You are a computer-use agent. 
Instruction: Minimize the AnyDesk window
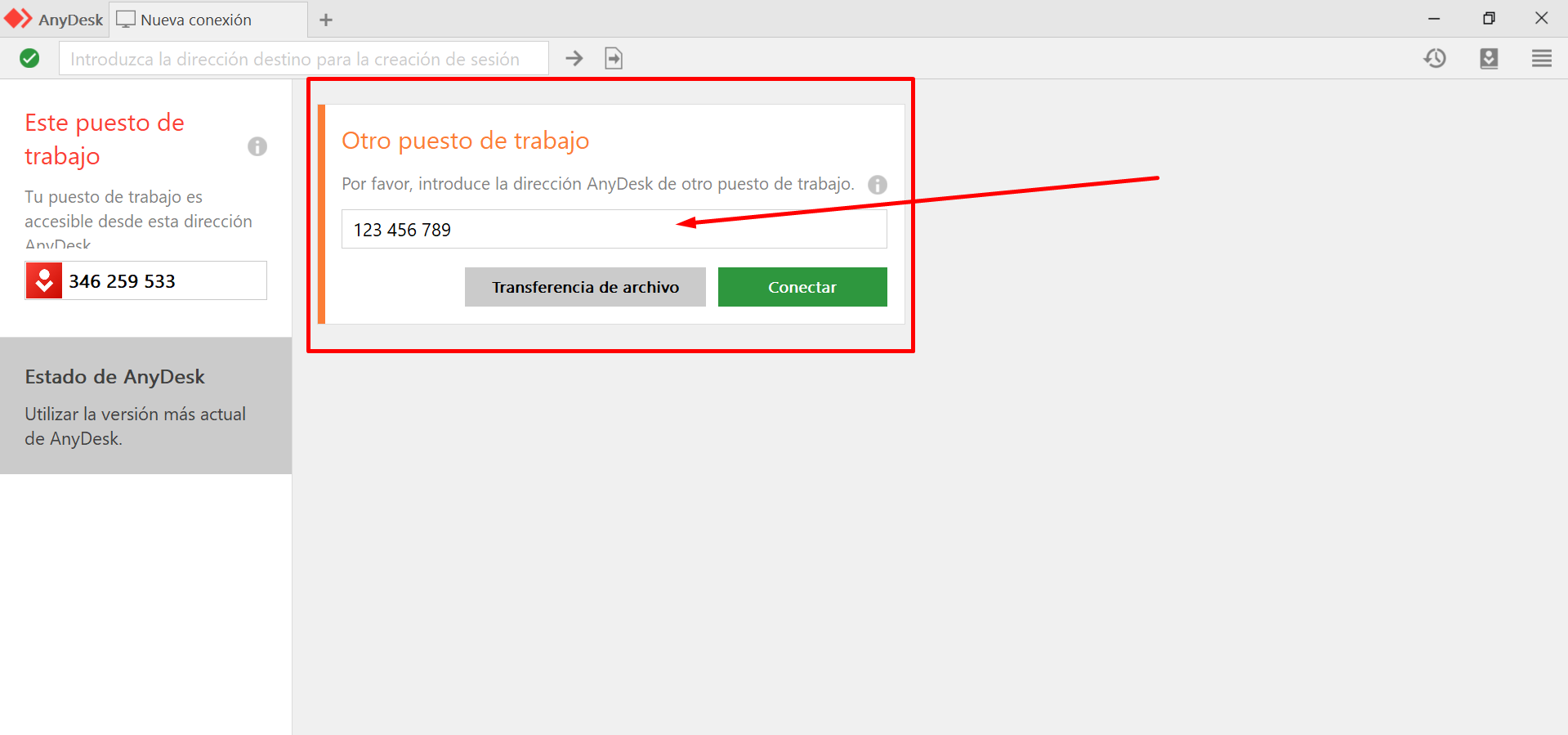tap(1434, 18)
